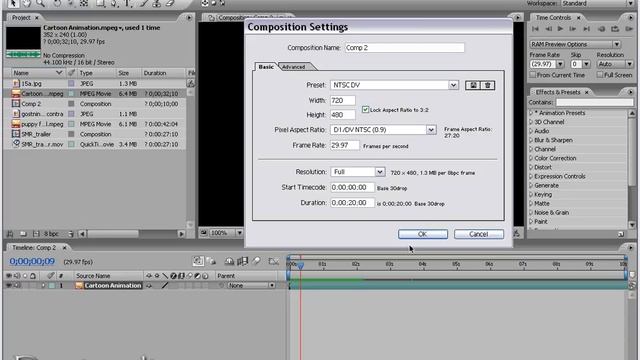Open the Brainstorm graph icon in timeline
Screen dimensions: 640x360
[273, 261]
